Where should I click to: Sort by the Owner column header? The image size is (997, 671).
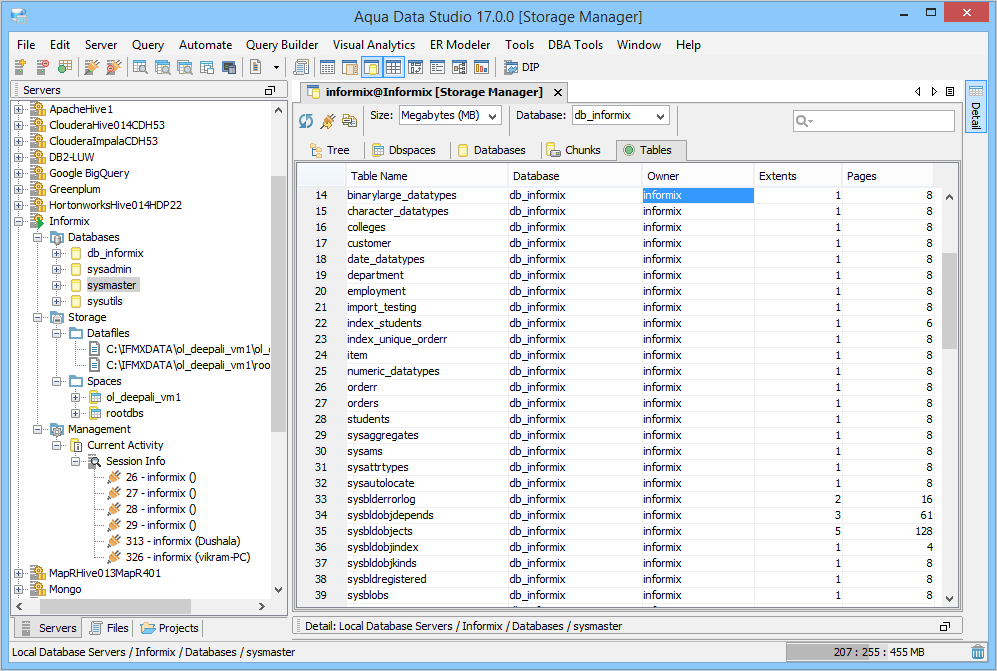698,176
